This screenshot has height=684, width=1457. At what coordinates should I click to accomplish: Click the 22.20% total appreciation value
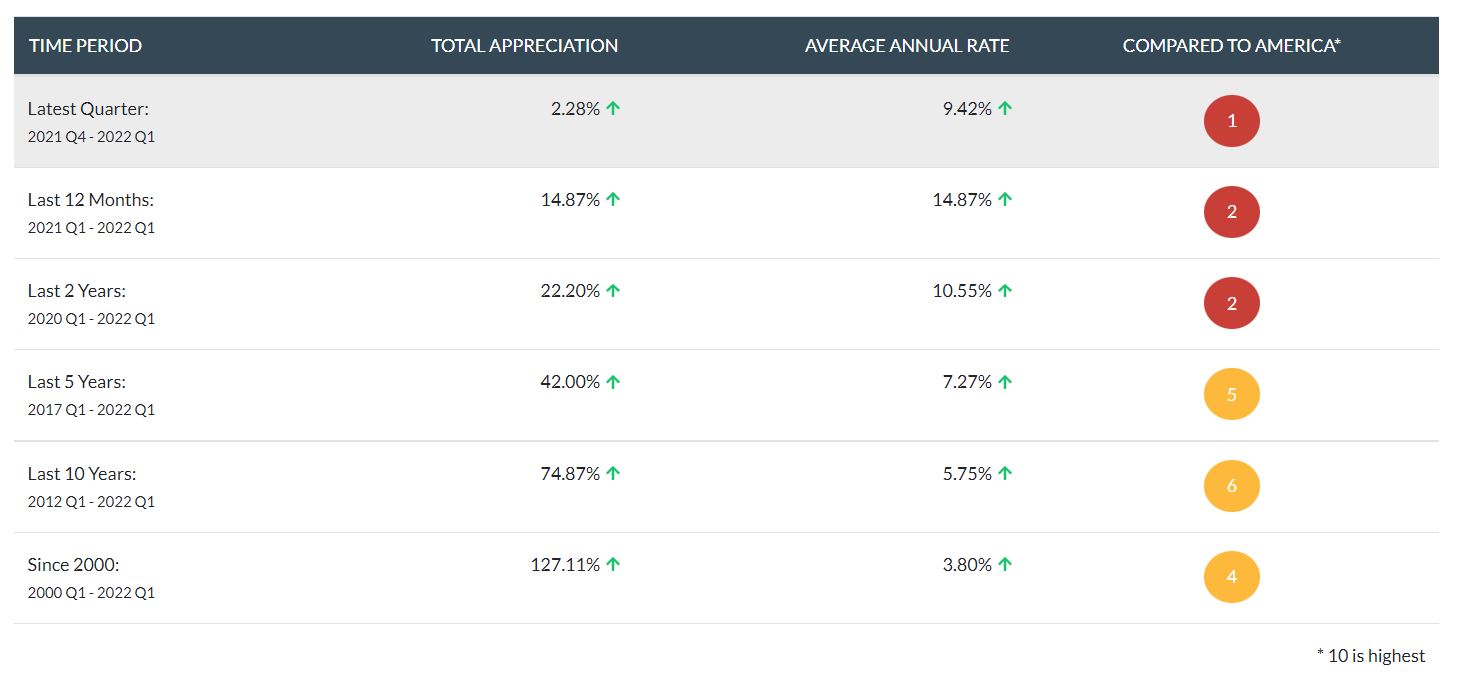pyautogui.click(x=570, y=291)
